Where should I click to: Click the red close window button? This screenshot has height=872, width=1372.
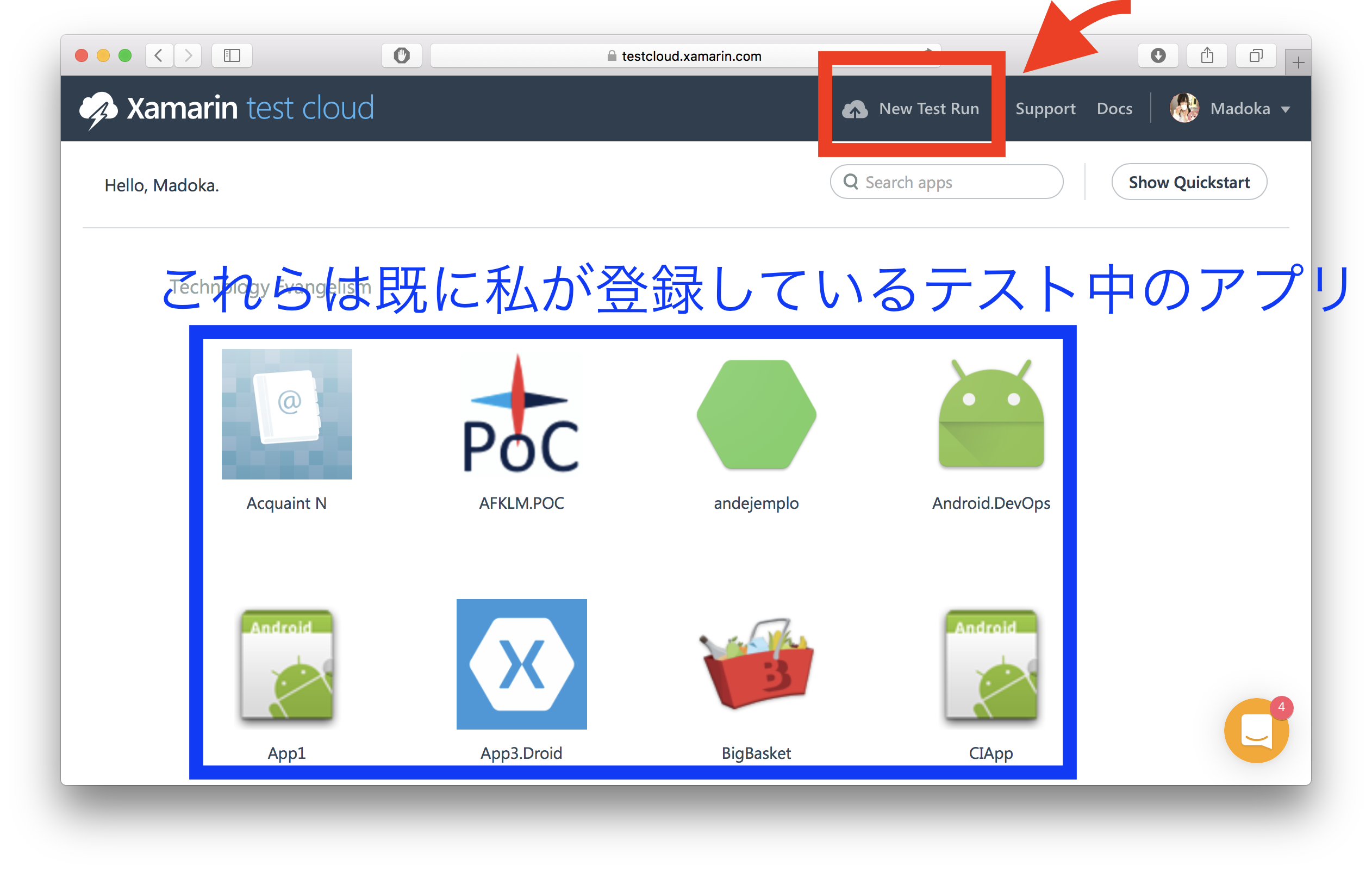(82, 55)
